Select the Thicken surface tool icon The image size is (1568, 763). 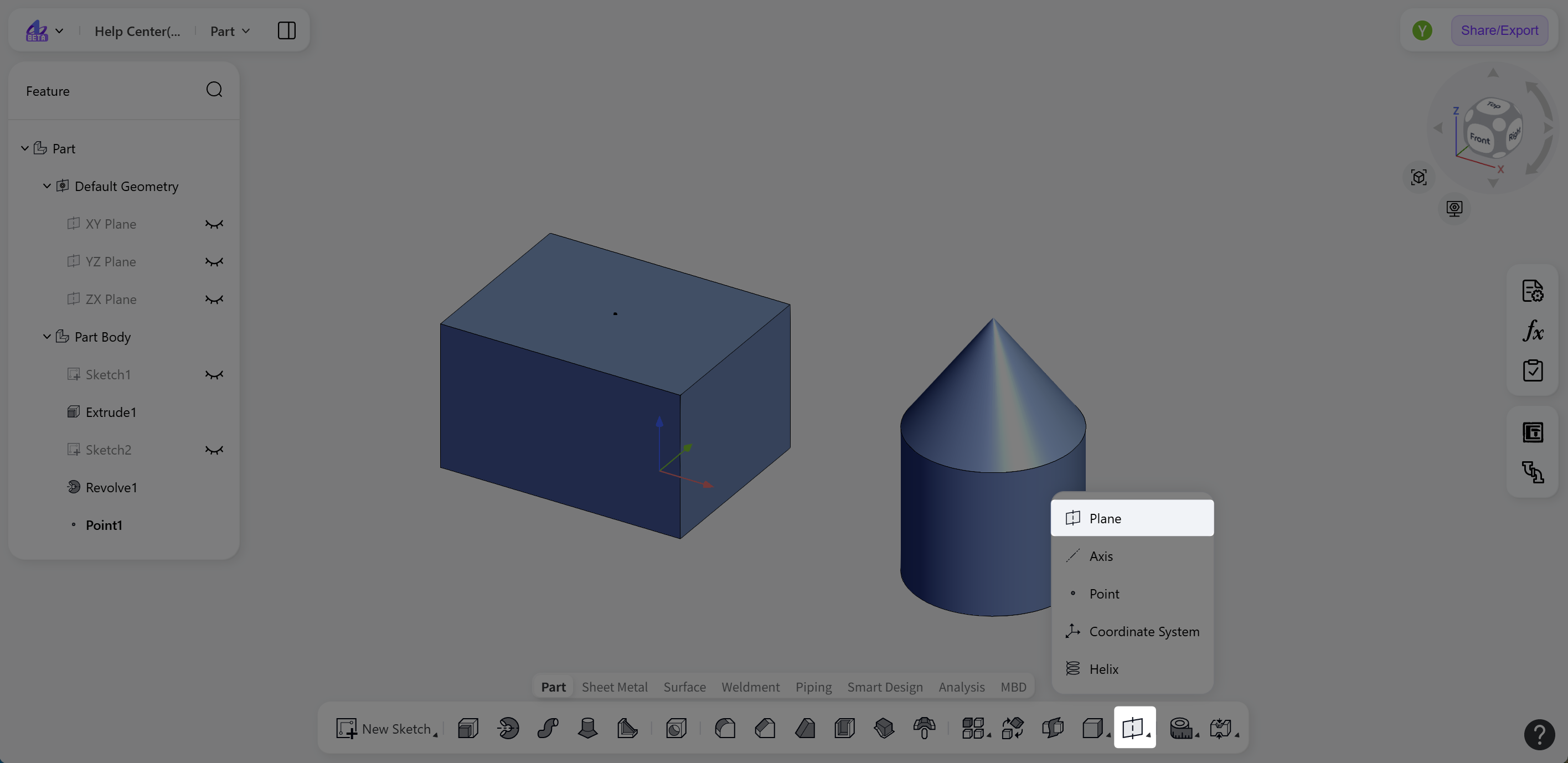coord(884,728)
